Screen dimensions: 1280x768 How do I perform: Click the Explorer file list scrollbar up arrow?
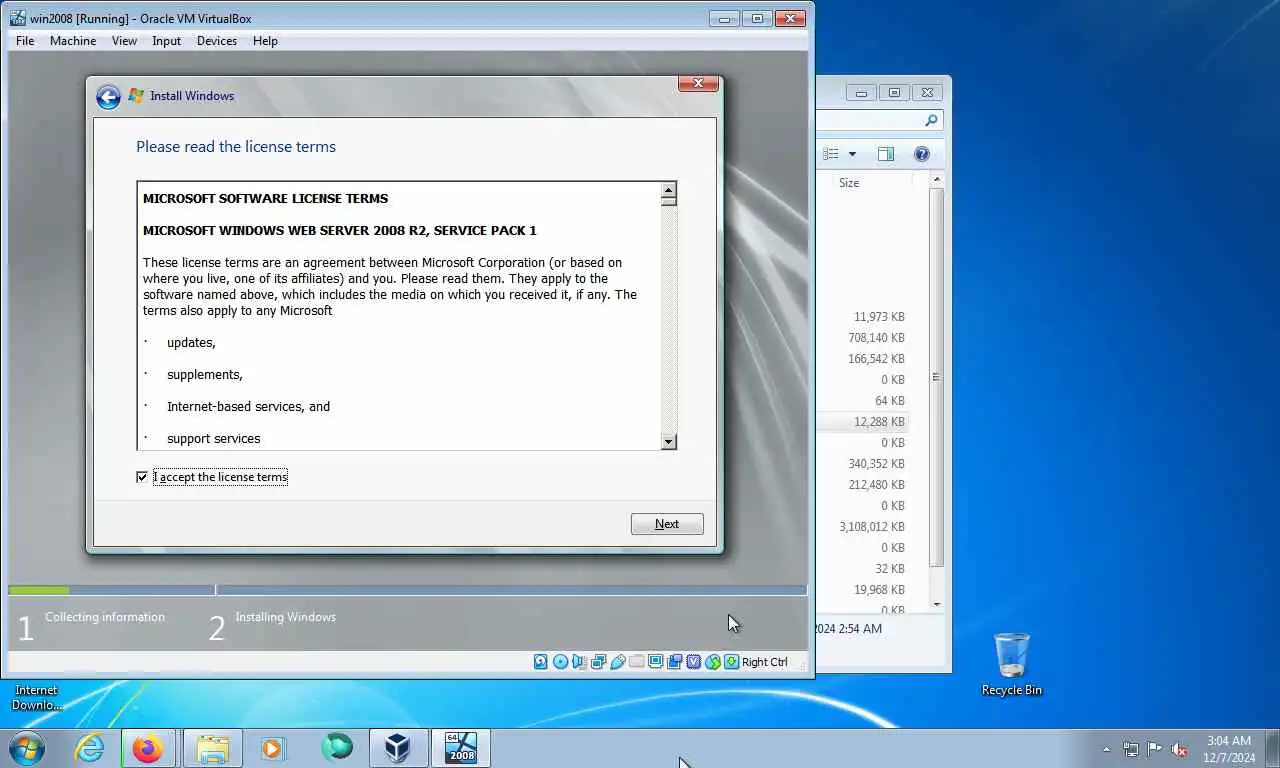pos(937,181)
